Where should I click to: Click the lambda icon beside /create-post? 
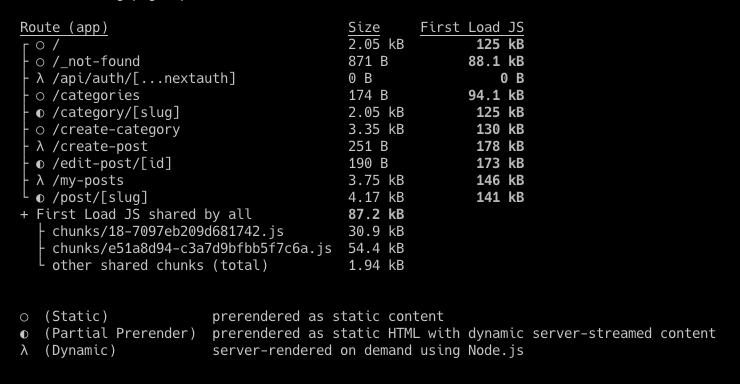[40, 146]
